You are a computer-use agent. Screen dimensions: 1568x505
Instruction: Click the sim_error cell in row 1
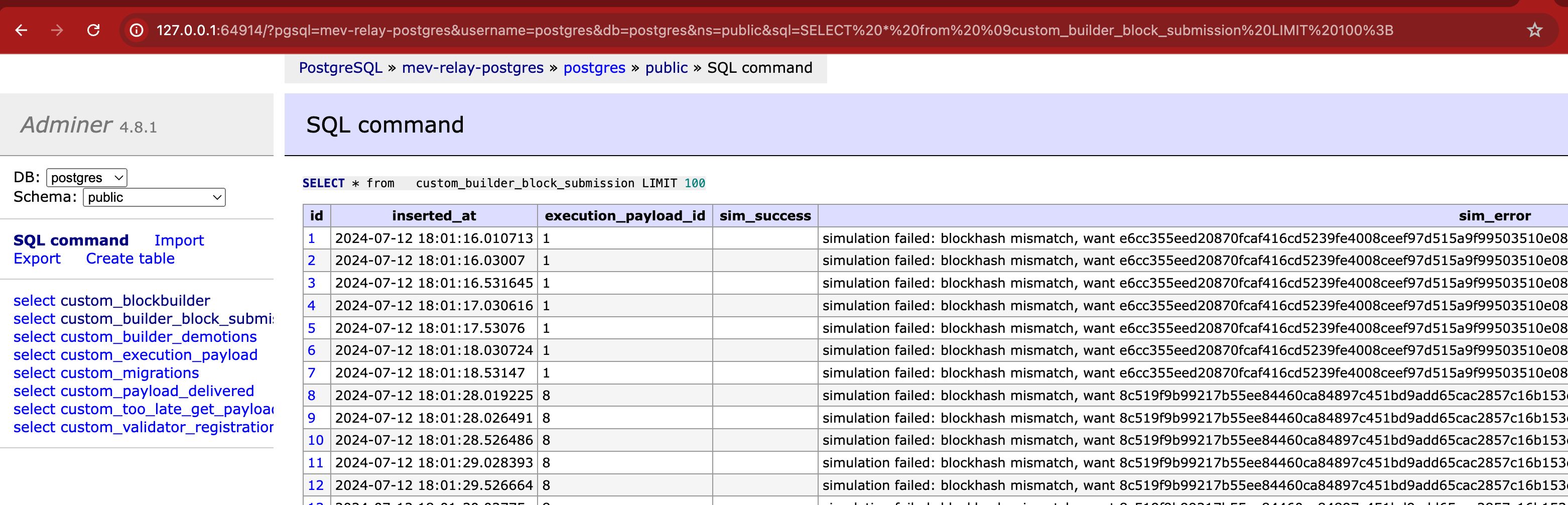point(1193,238)
